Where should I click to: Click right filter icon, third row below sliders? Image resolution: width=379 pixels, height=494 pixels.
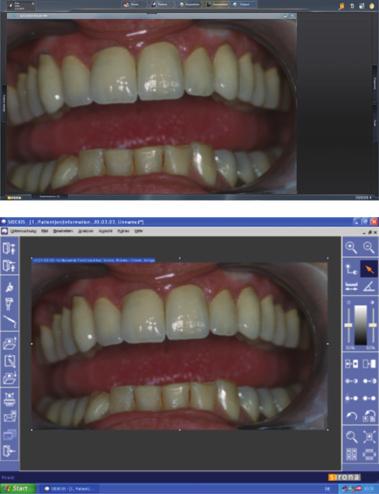point(369,398)
